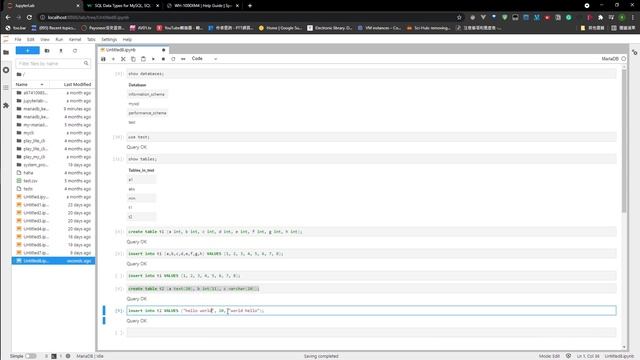Click the 'show tables;' cell
The height and width of the screenshot is (360, 640).
[371, 159]
